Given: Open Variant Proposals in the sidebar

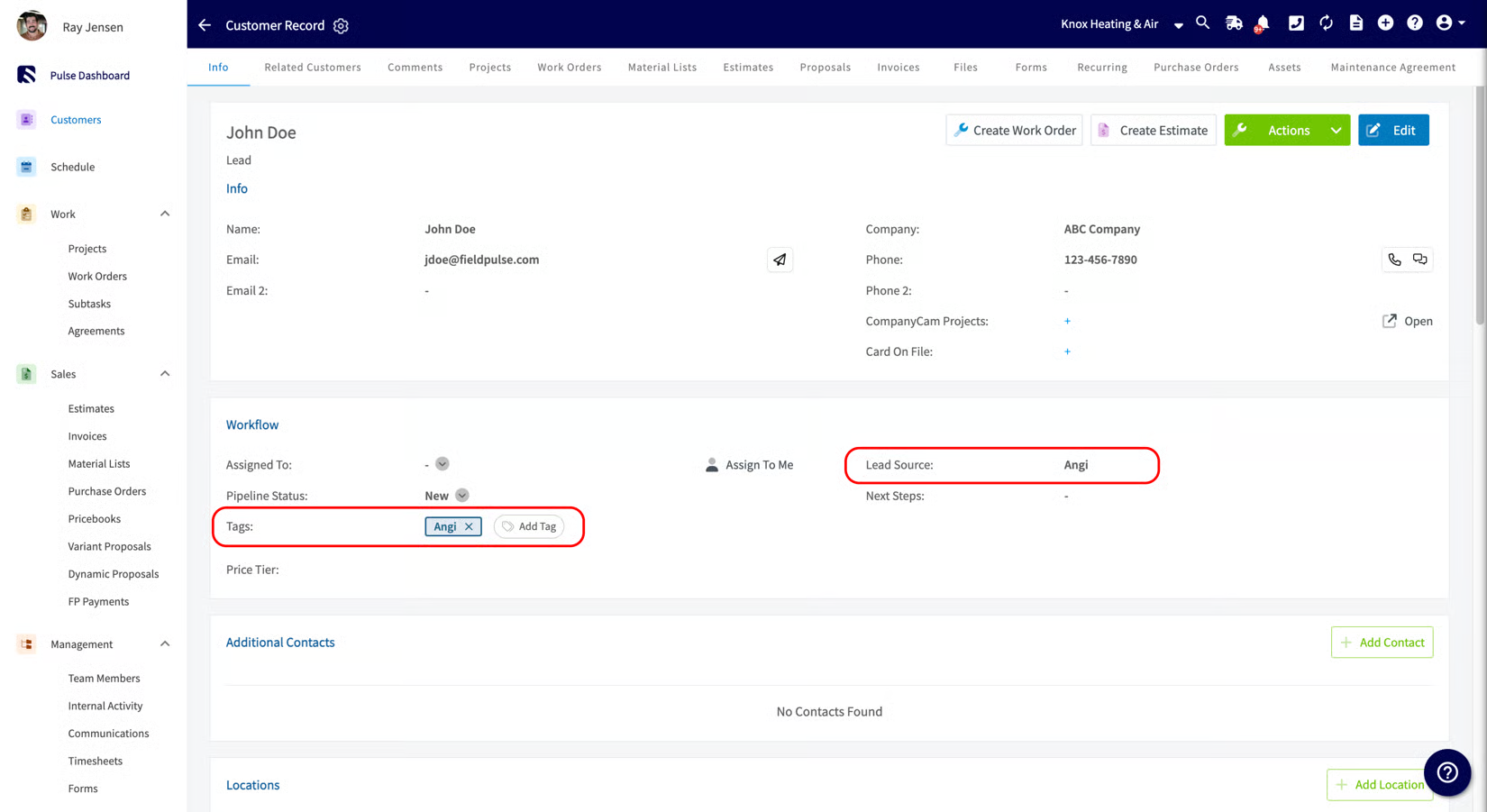Looking at the screenshot, I should tap(109, 546).
